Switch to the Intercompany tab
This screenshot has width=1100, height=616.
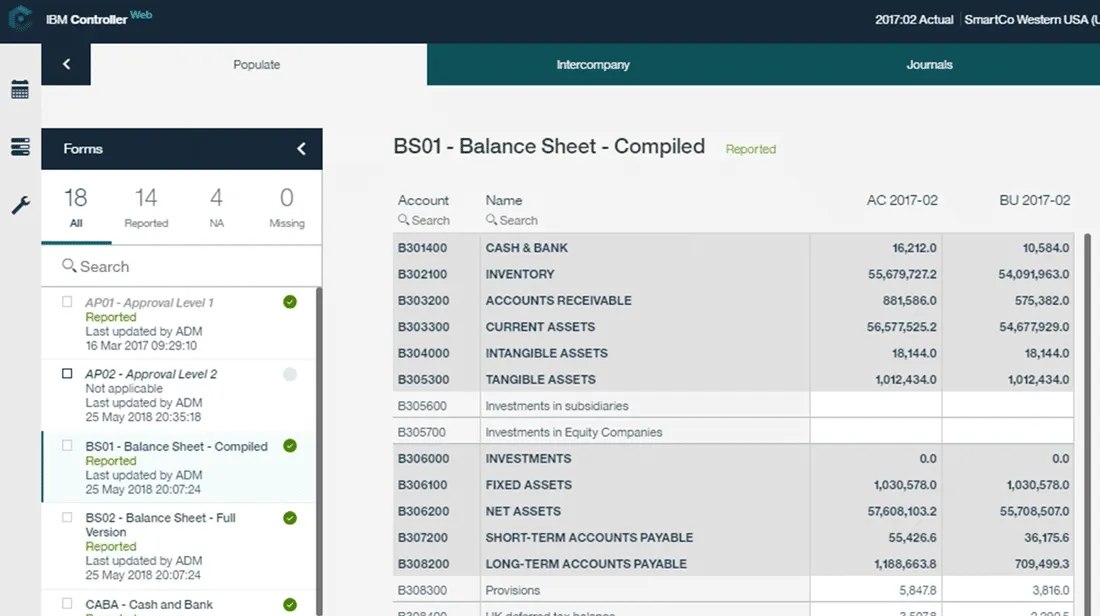point(593,65)
